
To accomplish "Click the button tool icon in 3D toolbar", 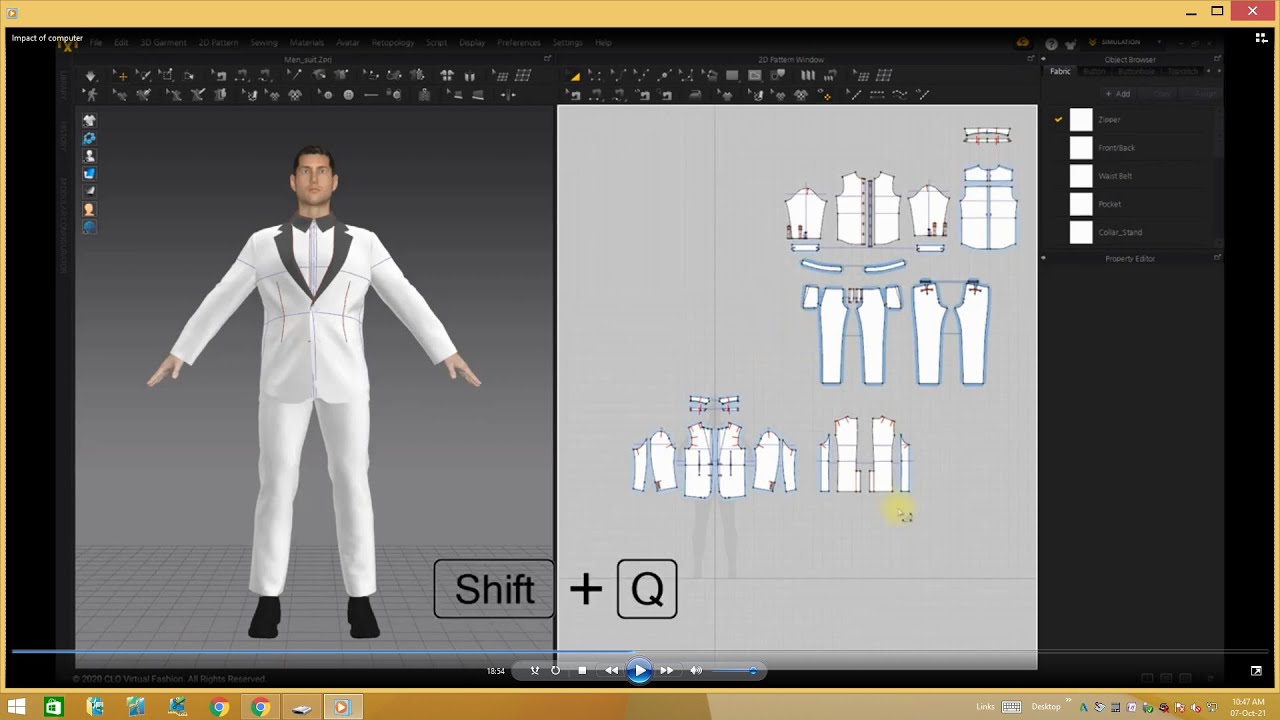I will click(348, 95).
